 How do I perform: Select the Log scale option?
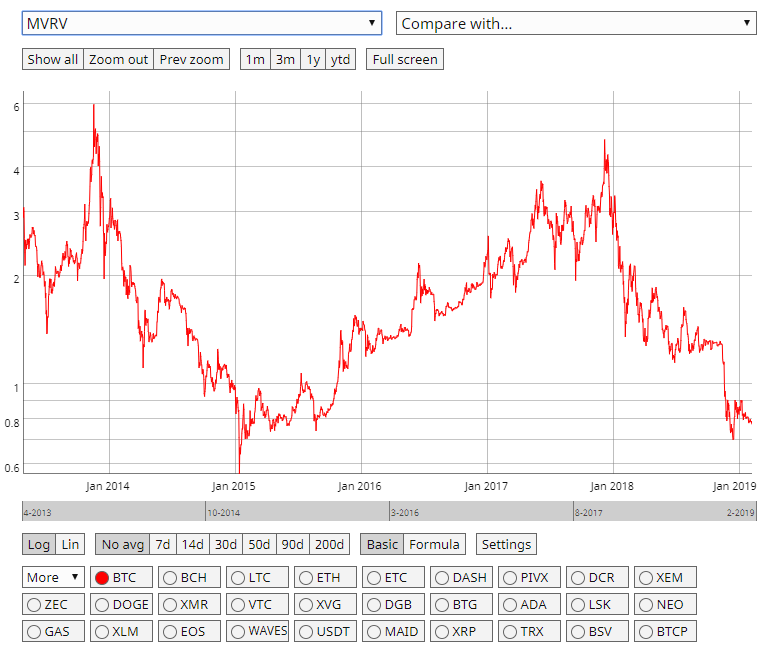39,544
